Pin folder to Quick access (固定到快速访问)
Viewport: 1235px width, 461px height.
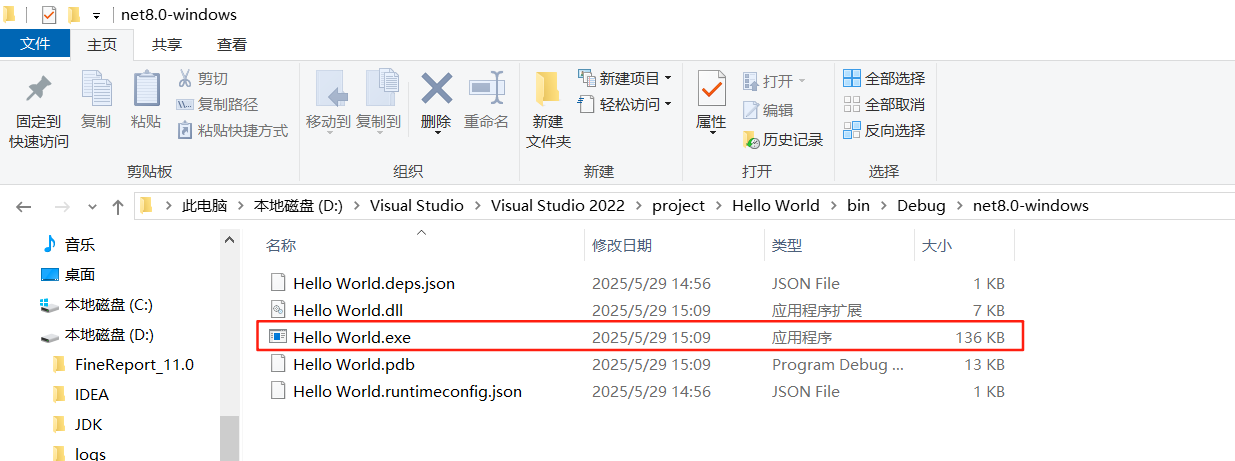point(39,110)
